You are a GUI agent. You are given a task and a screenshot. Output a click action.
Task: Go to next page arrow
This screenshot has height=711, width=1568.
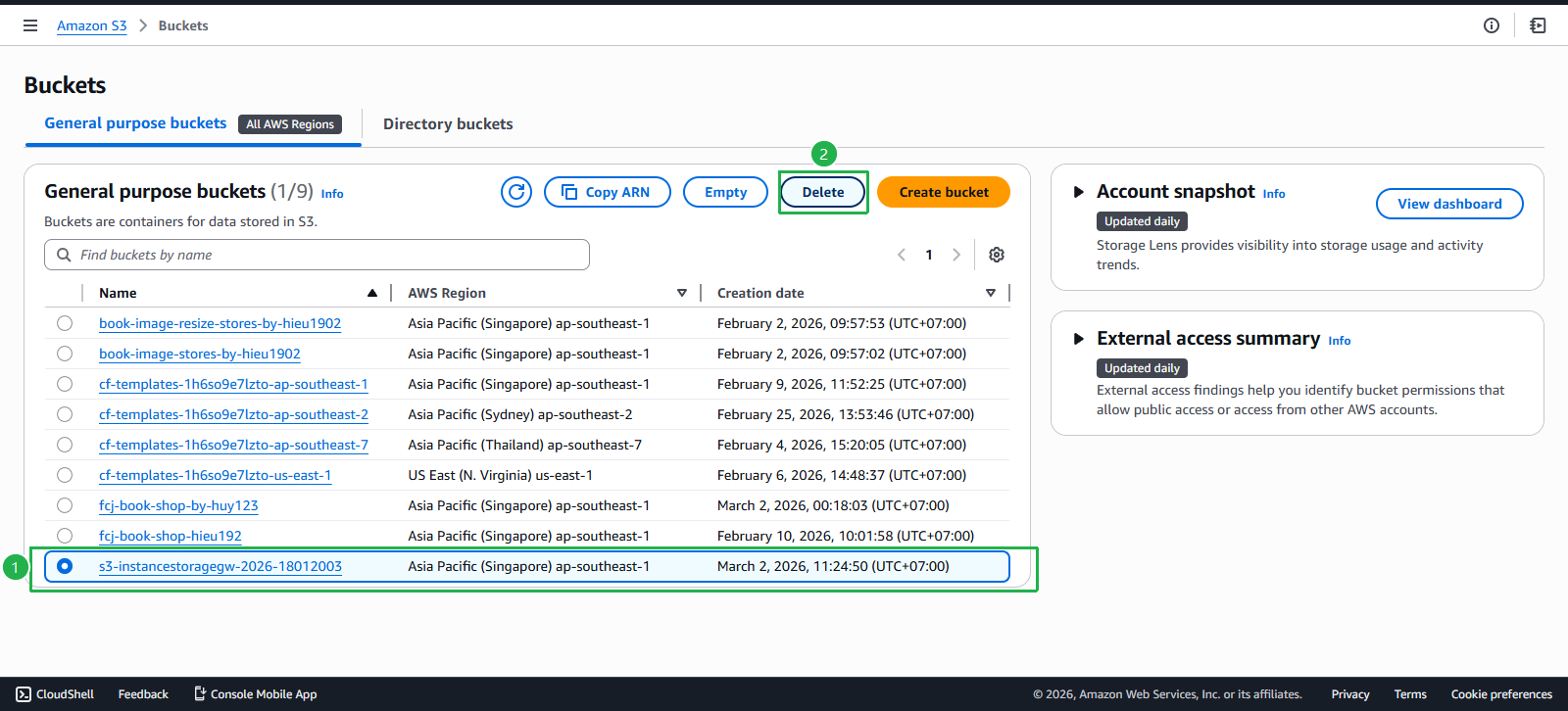tap(956, 255)
